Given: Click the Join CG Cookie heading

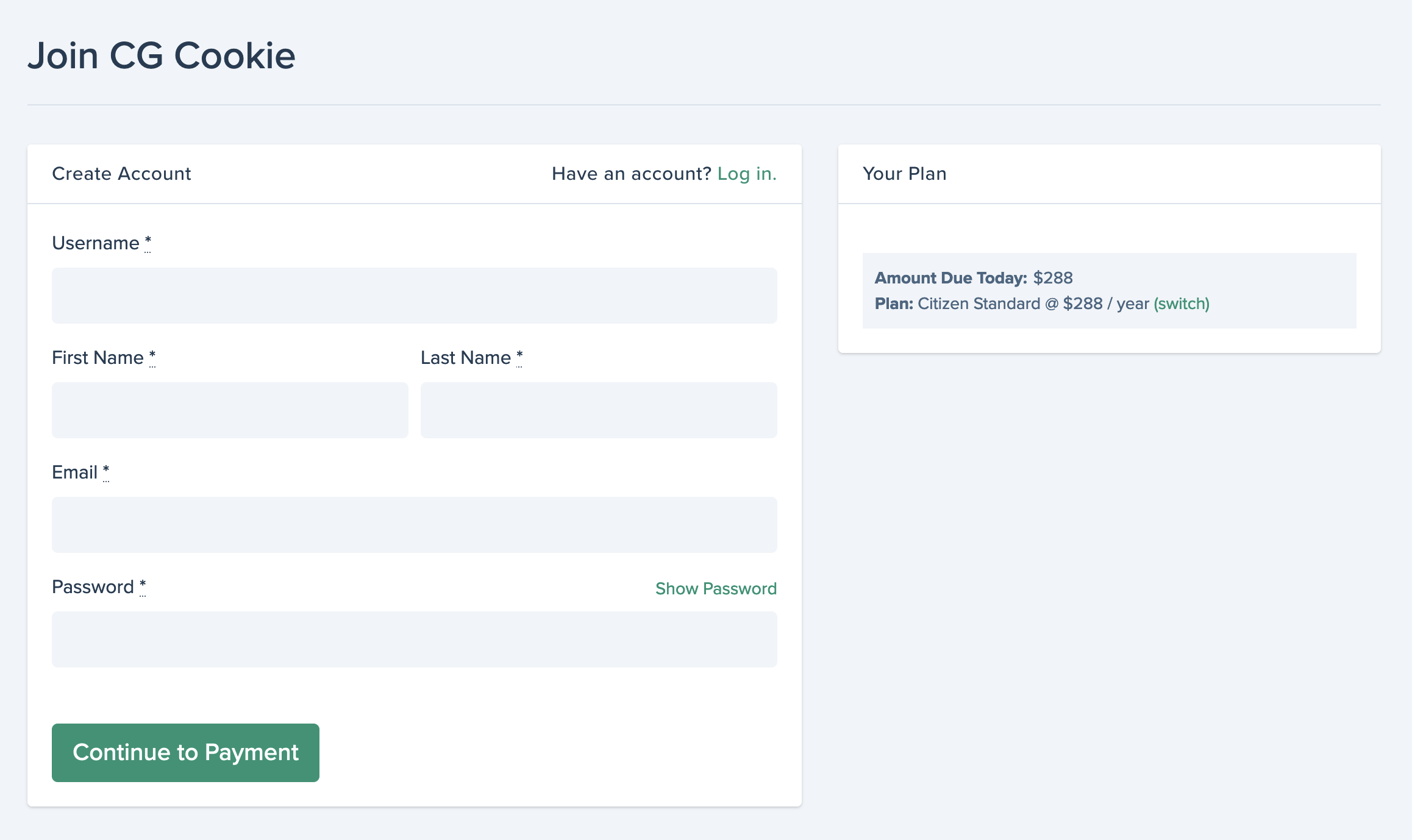Looking at the screenshot, I should pyautogui.click(x=162, y=55).
